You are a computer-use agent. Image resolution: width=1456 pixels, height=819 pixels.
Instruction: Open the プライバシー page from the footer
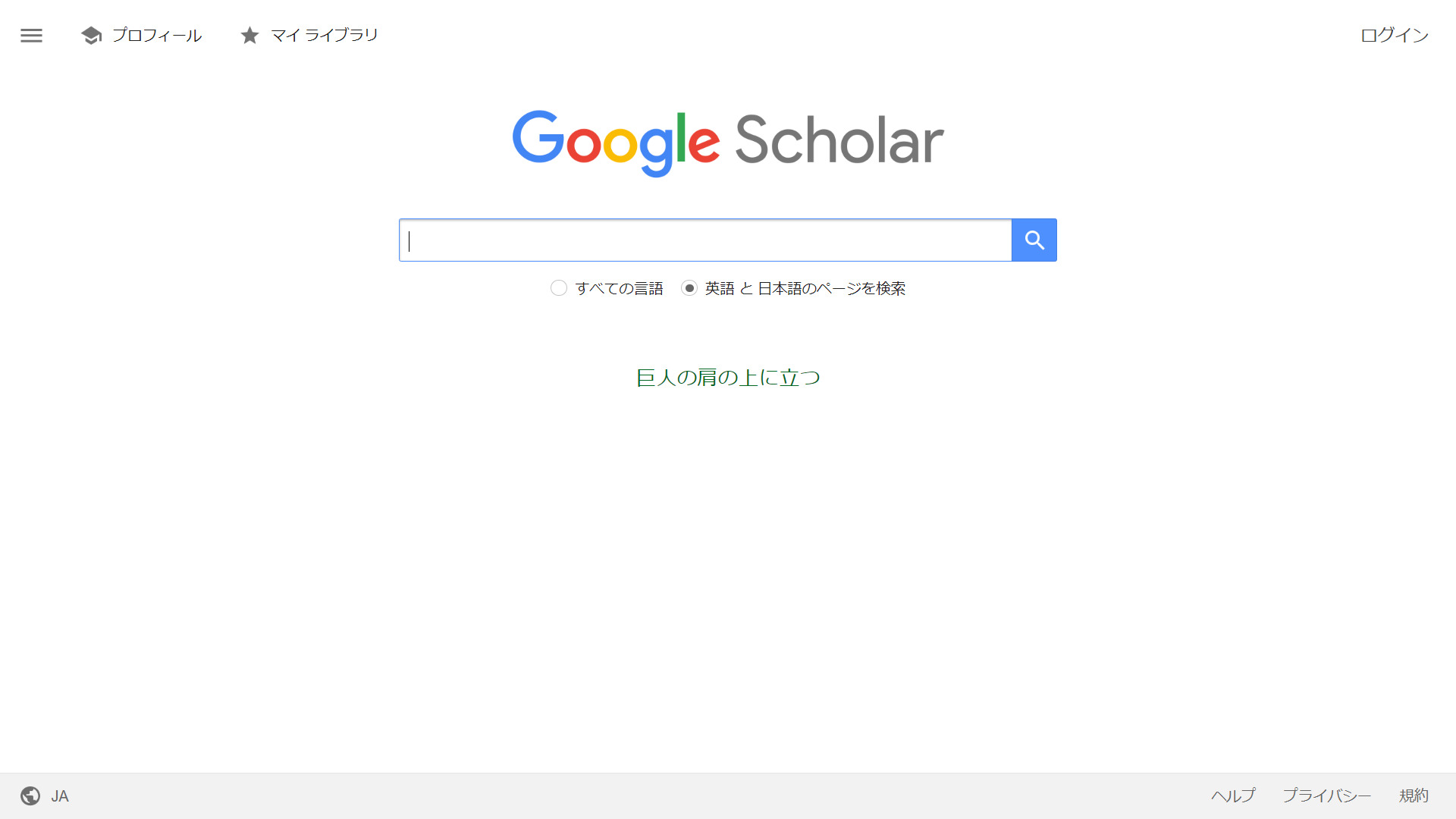pos(1327,795)
